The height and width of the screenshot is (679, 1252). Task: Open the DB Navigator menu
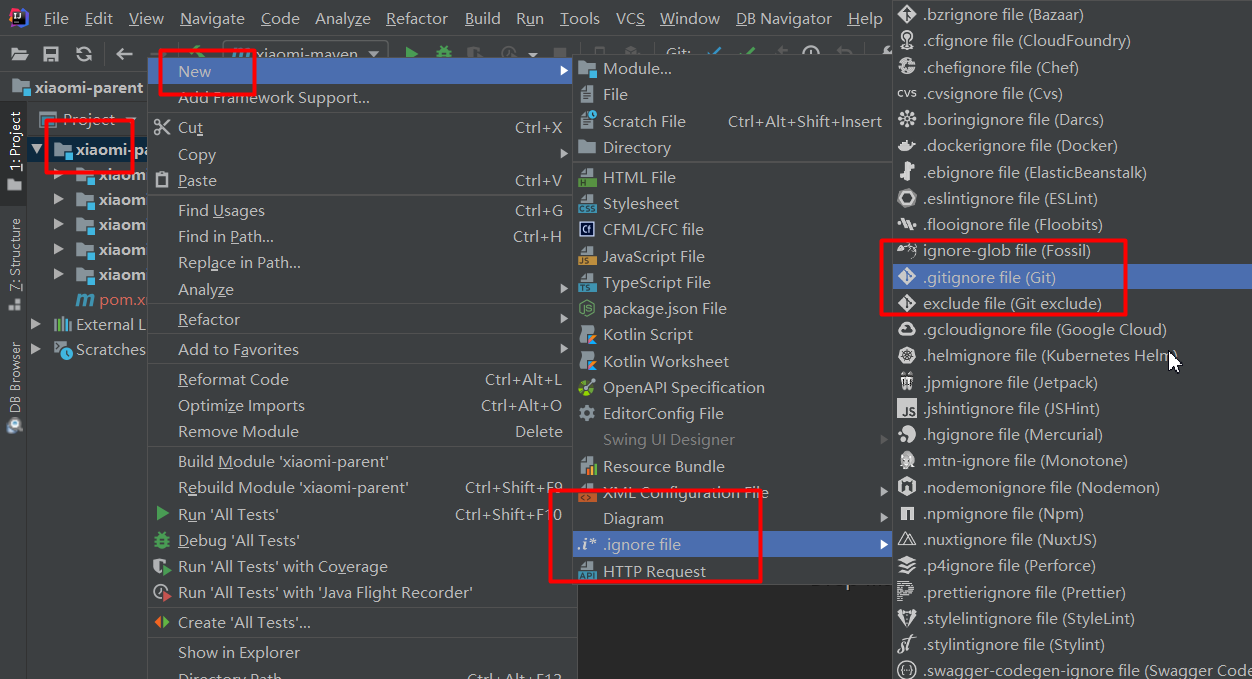point(784,18)
